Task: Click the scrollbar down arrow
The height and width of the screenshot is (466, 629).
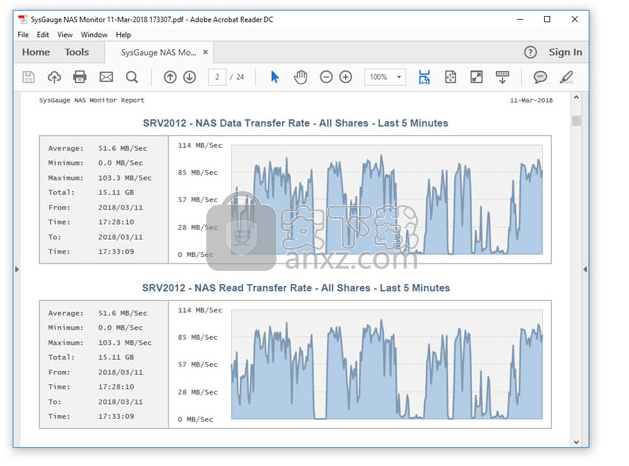Action: [576, 442]
